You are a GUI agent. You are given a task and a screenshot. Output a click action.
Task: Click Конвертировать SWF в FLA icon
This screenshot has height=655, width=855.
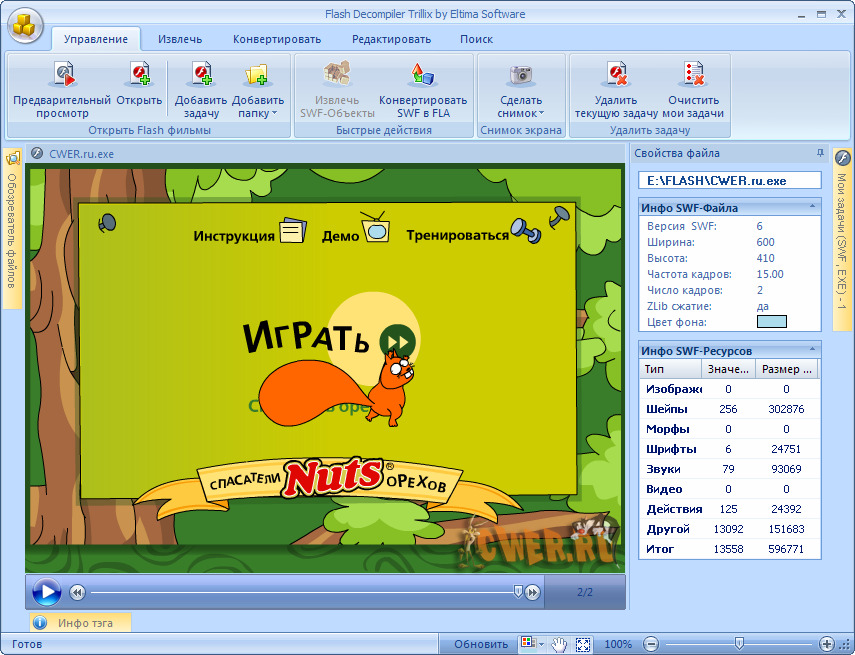(422, 75)
